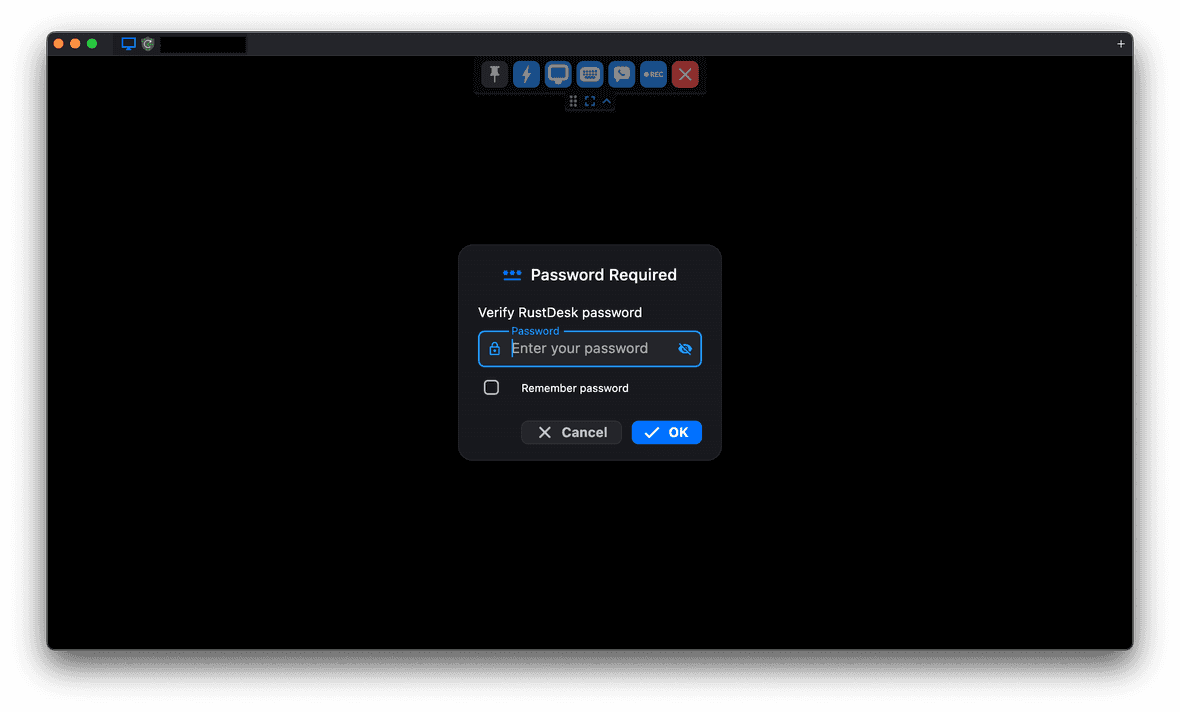Viewport: 1180px width, 712px height.
Task: Open display settings with the monitor icon
Action: (x=557, y=74)
